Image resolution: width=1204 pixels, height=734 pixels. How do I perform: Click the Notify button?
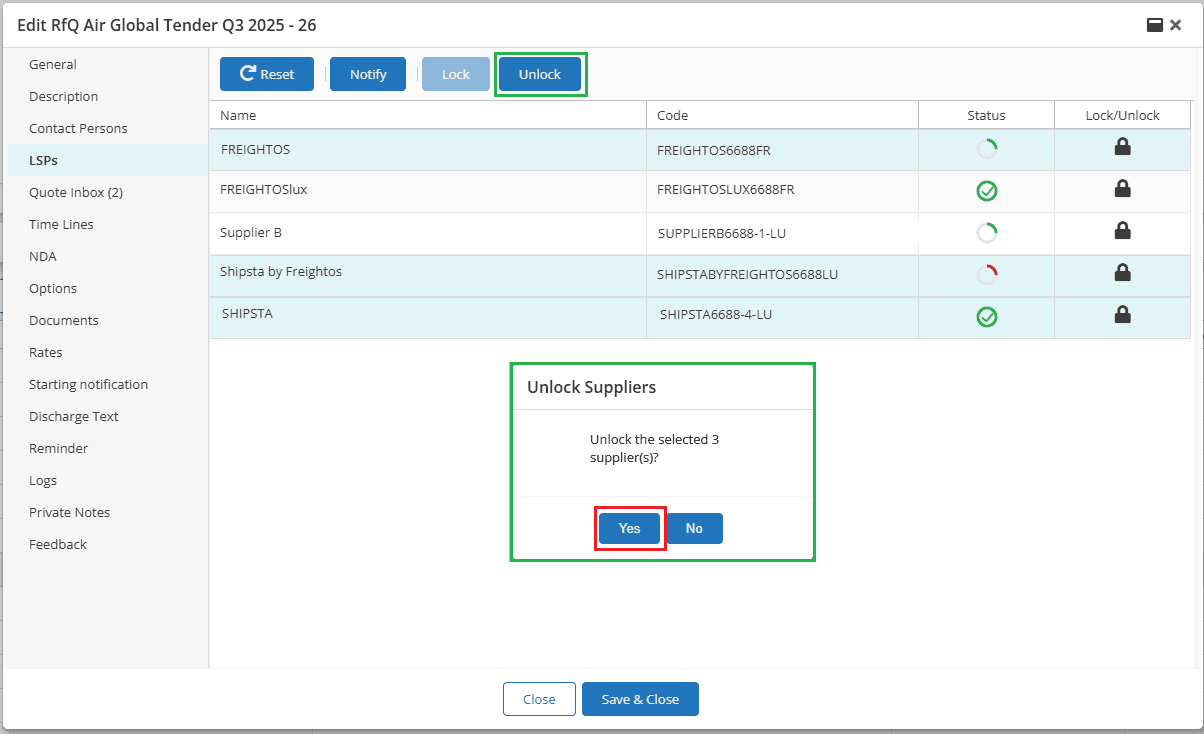tap(368, 74)
